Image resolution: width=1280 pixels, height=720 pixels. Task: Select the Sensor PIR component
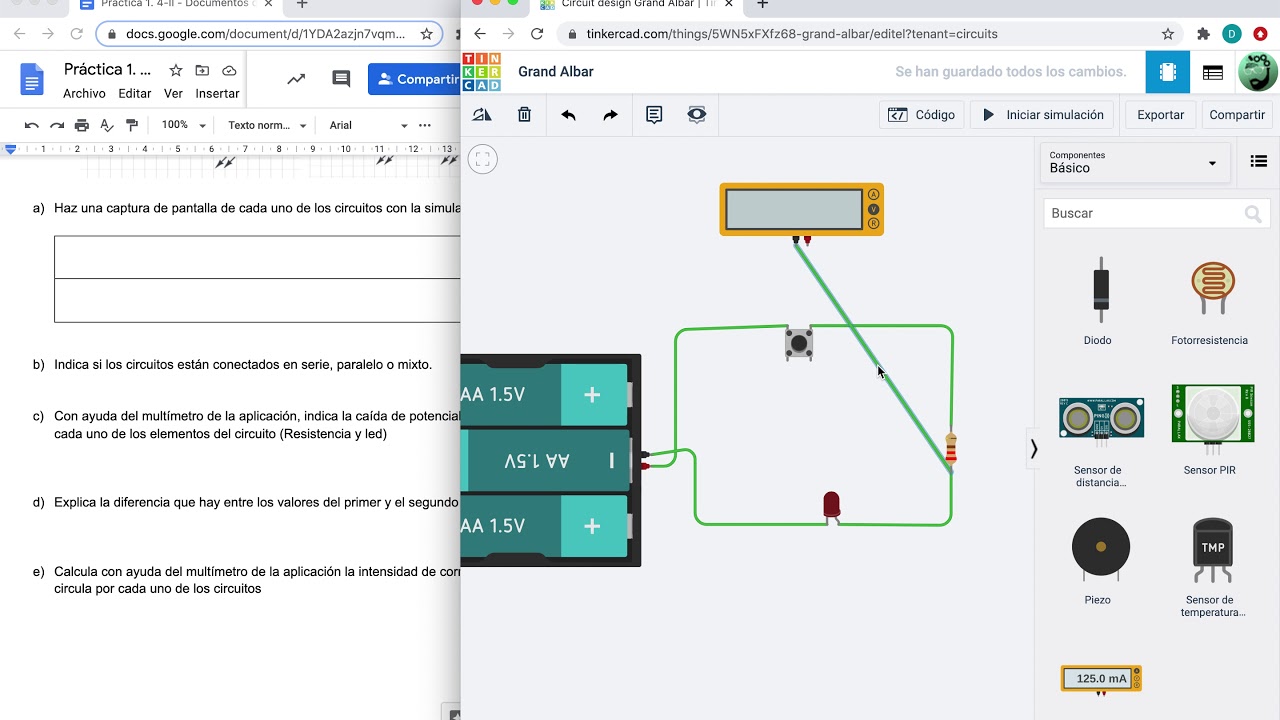point(1212,430)
